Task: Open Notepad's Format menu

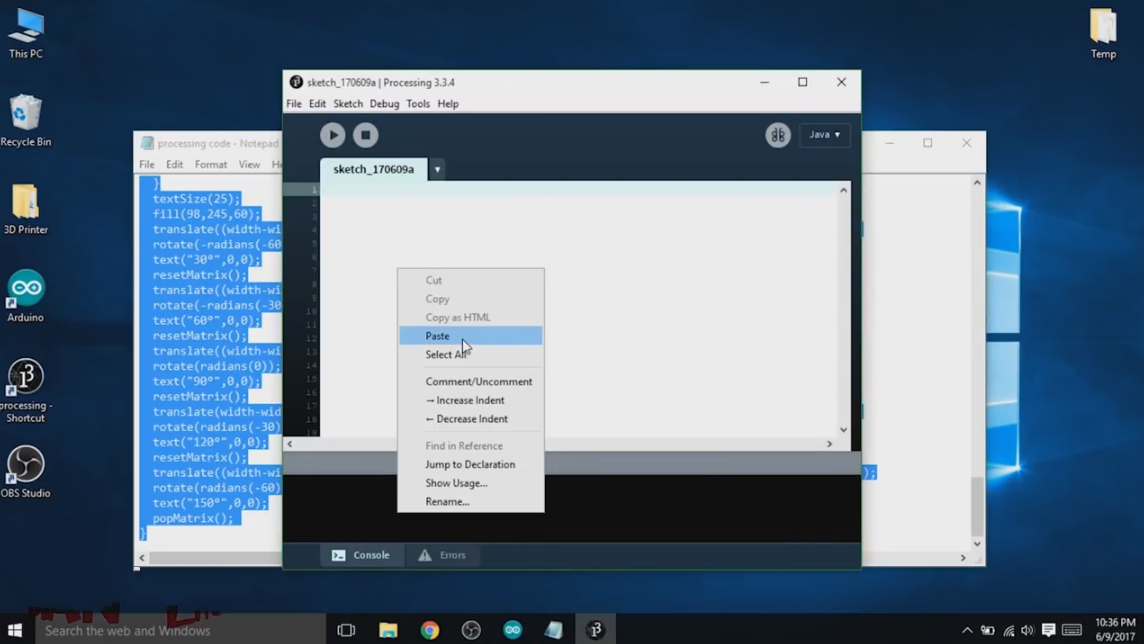Action: click(211, 165)
